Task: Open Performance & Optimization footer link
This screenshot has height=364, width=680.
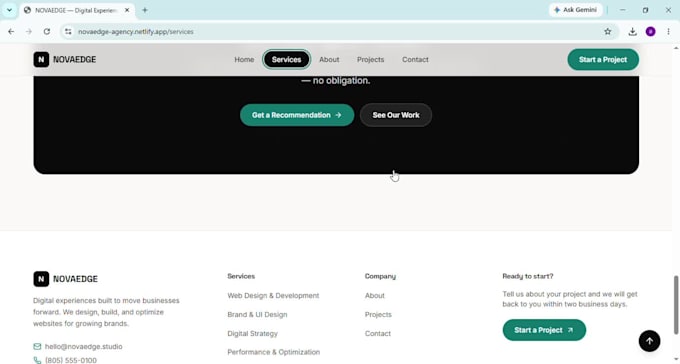Action: click(274, 352)
